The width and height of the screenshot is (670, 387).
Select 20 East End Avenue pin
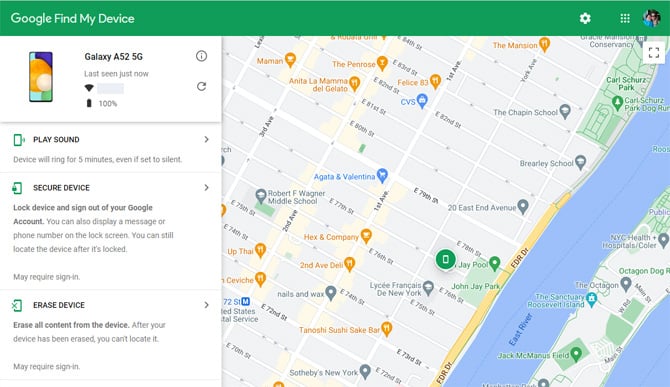tap(523, 207)
